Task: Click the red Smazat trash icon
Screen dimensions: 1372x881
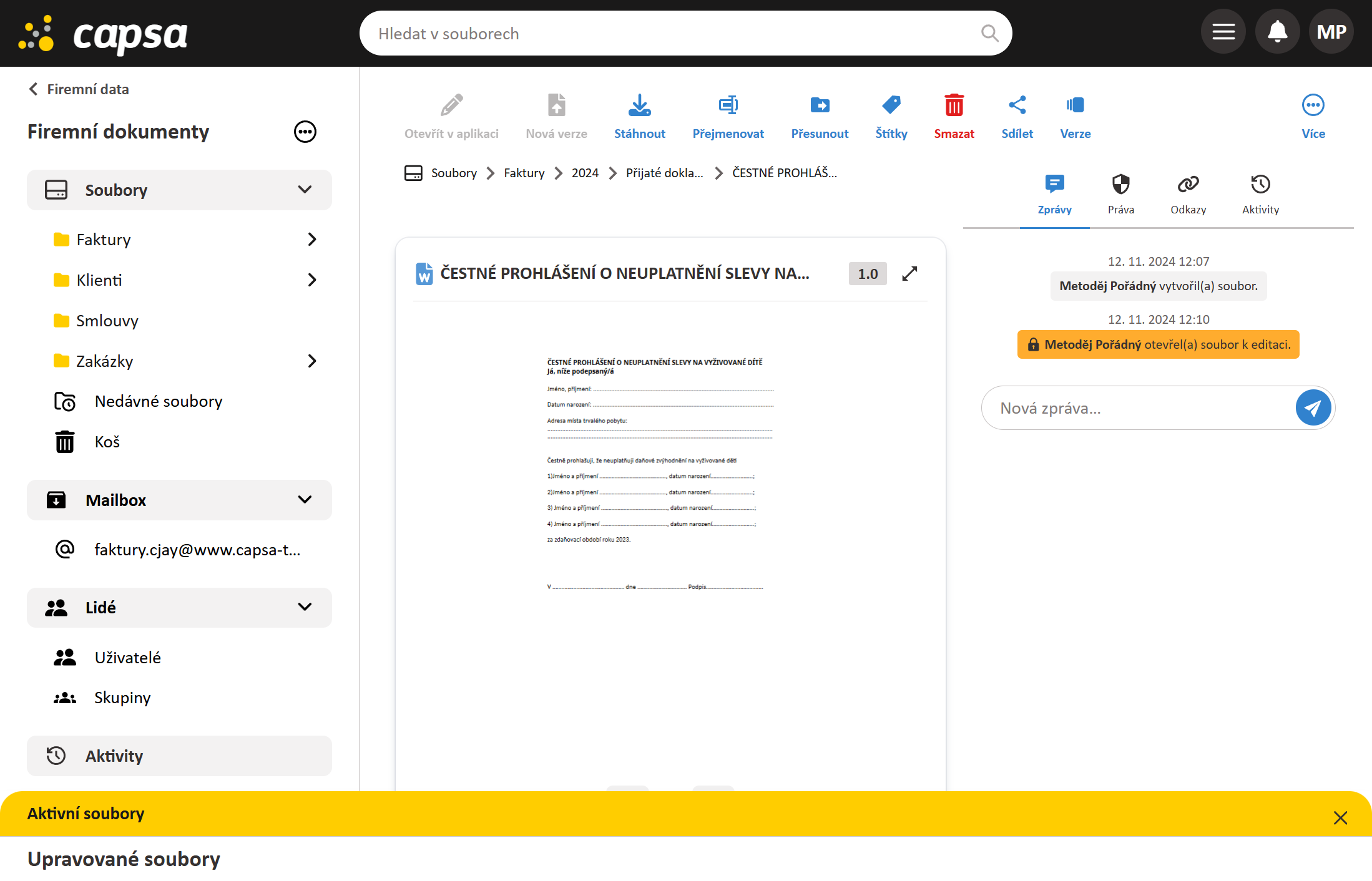Action: 953,106
